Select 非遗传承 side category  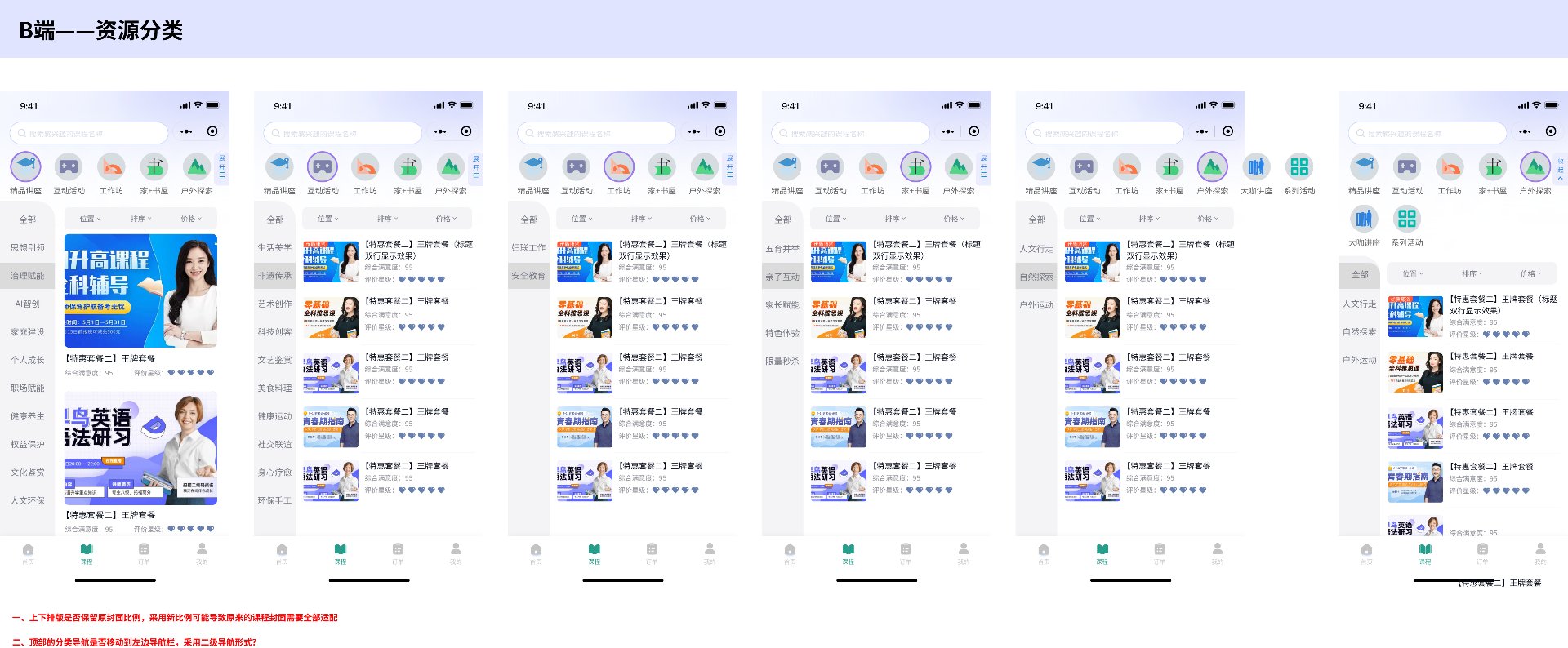274,276
